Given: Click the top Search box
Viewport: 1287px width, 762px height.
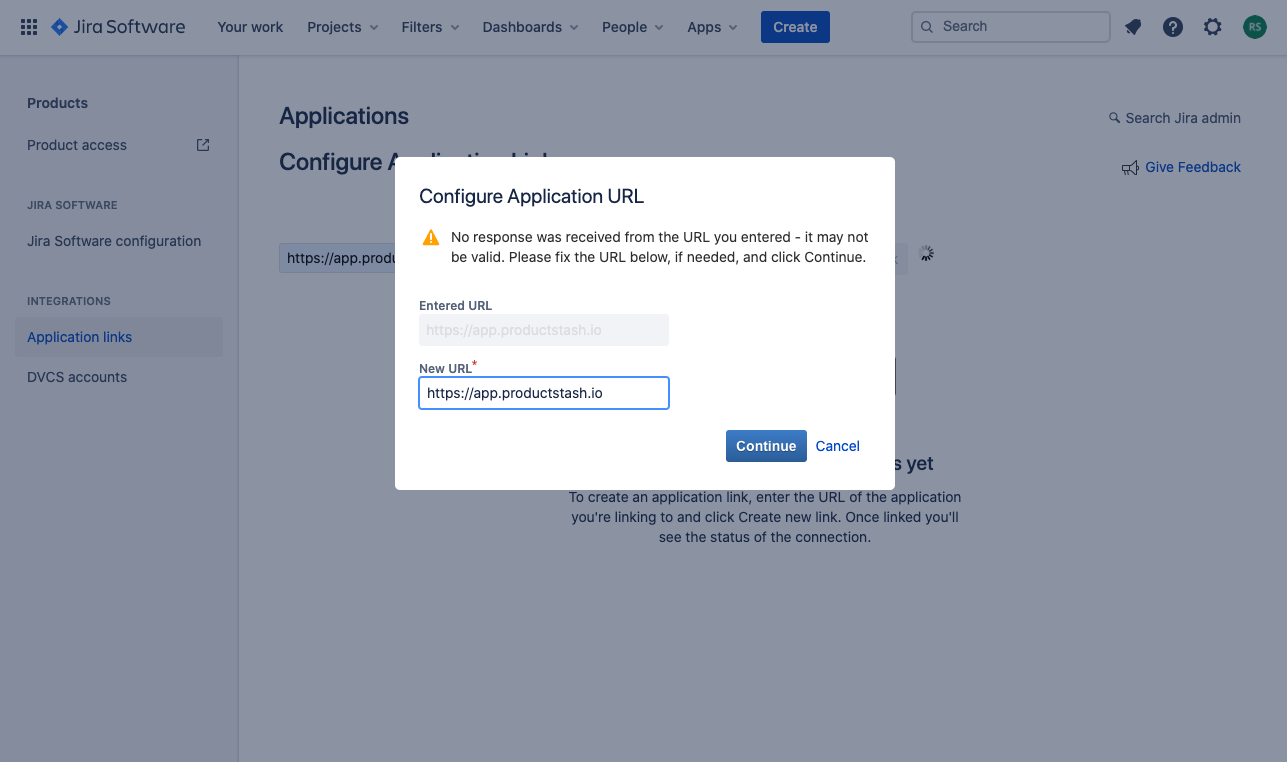Looking at the screenshot, I should [x=1011, y=27].
